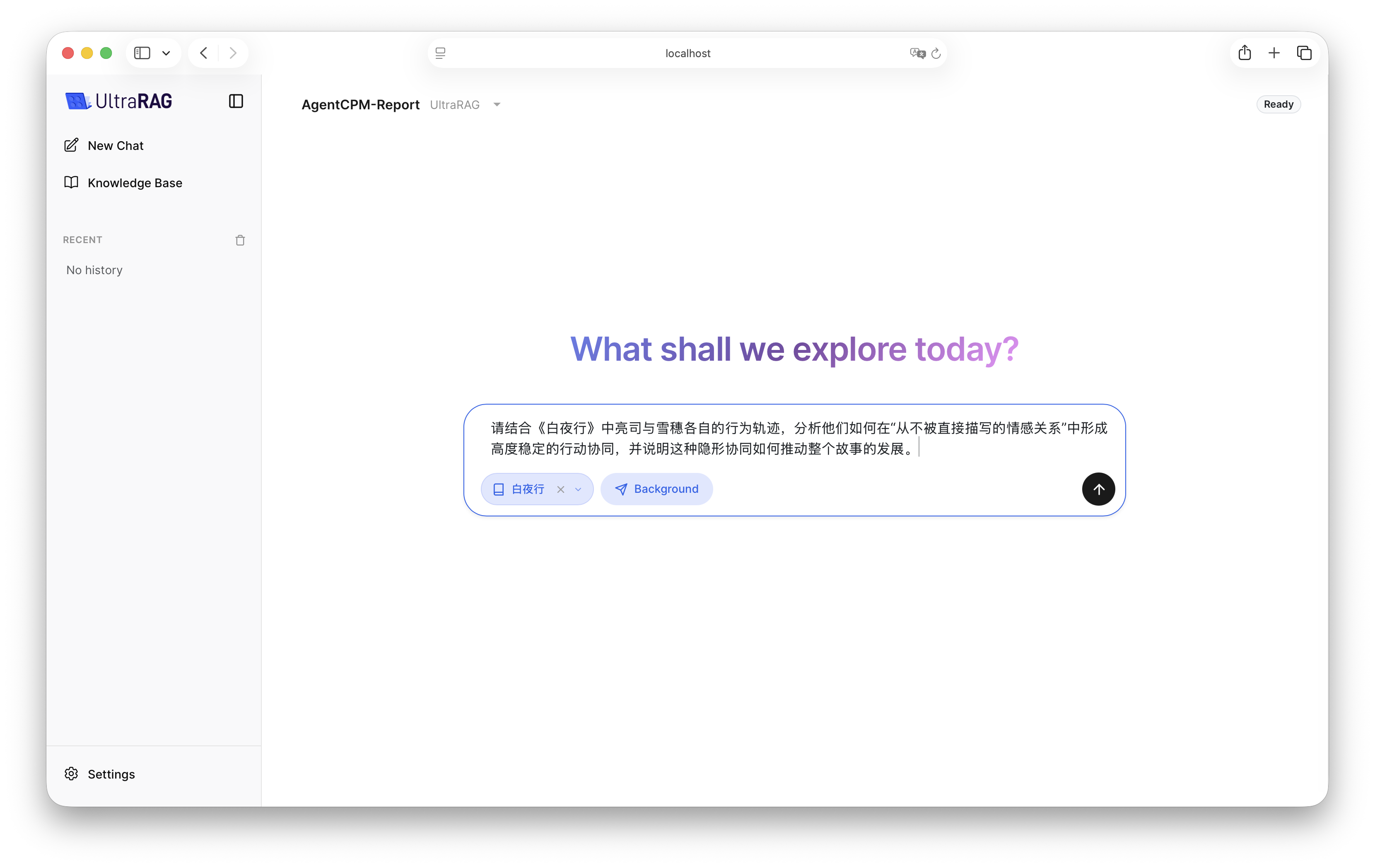The image size is (1375, 868).
Task: Expand the 白夜行 knowledge base dropdown
Action: pyautogui.click(x=578, y=489)
